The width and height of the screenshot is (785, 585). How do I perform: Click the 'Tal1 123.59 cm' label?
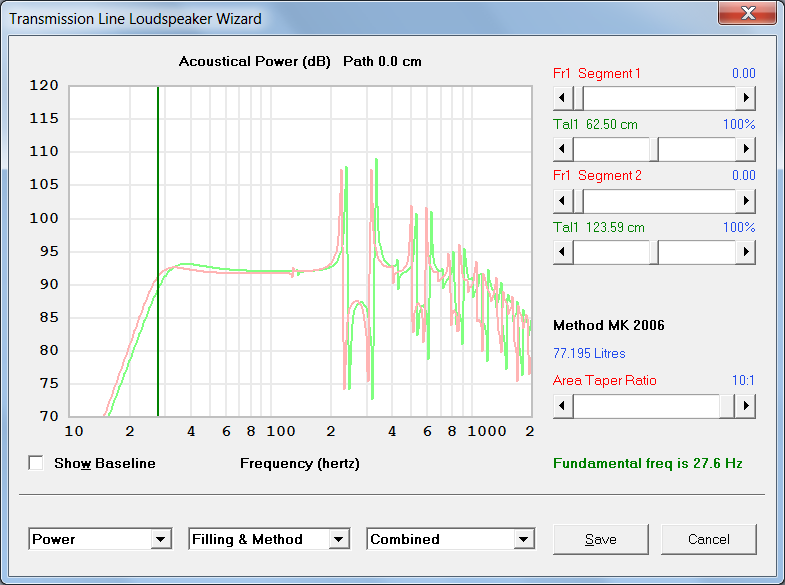[x=599, y=227]
